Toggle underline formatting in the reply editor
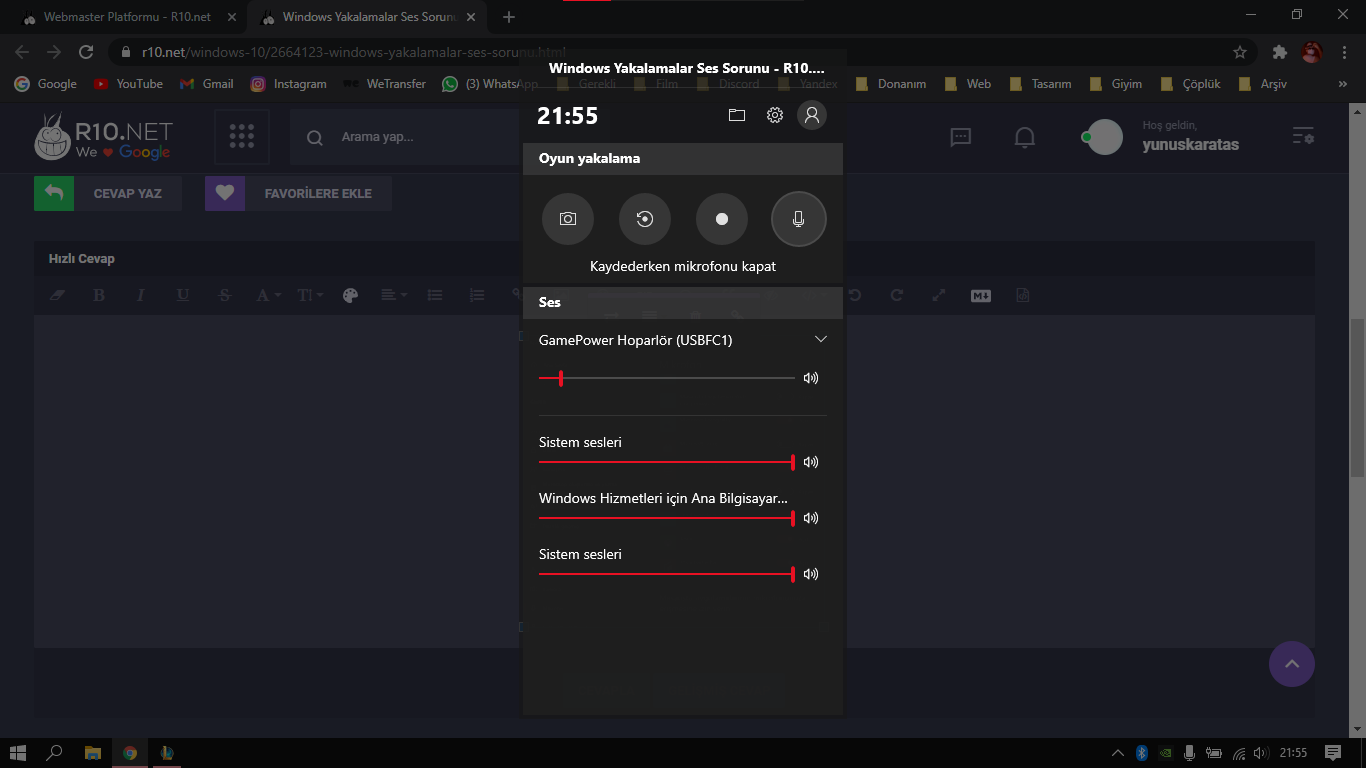The width and height of the screenshot is (1366, 768). coord(183,295)
